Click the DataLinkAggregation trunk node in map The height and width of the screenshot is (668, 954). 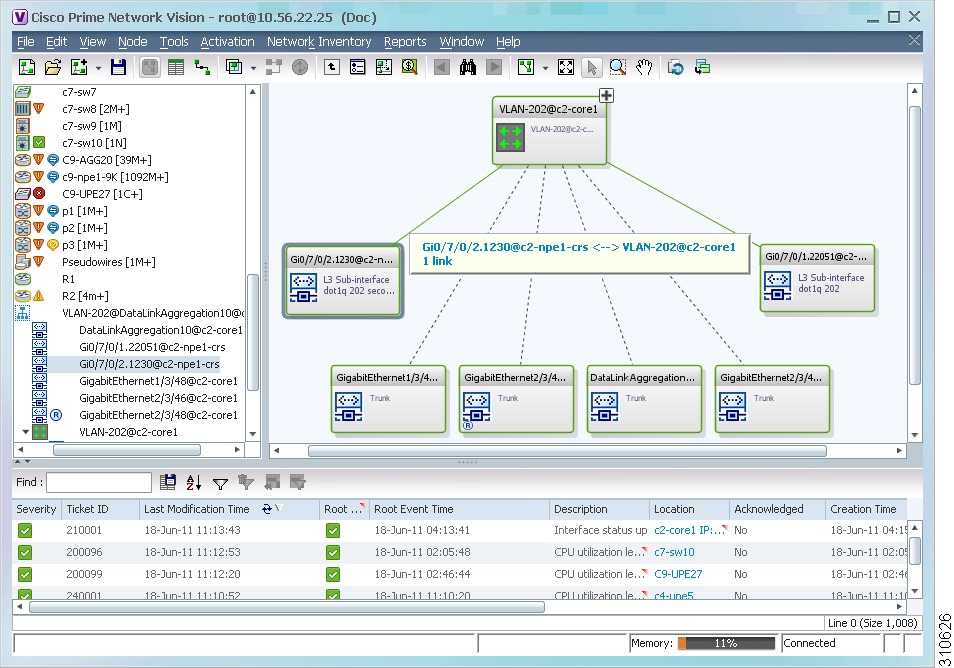tap(644, 399)
